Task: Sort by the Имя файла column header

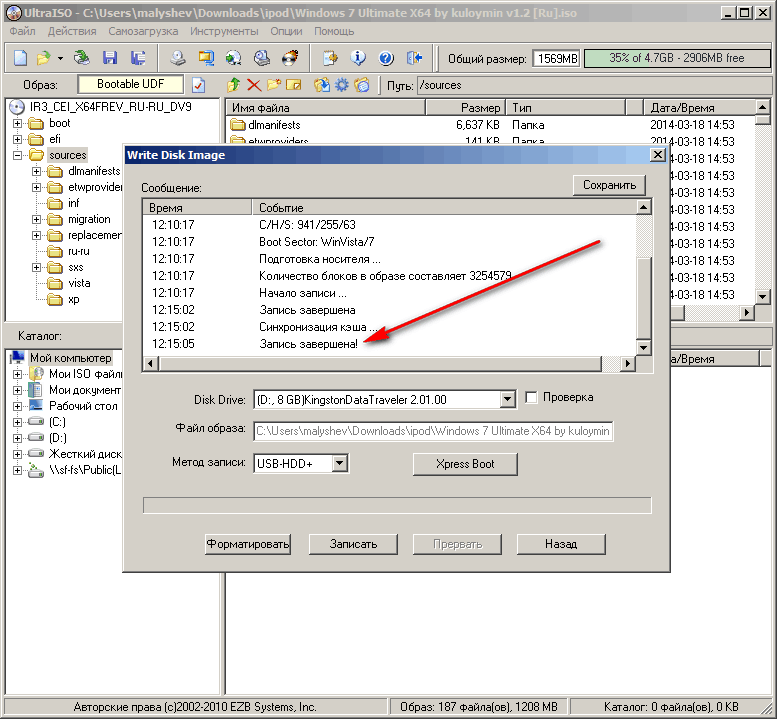Action: coord(326,108)
